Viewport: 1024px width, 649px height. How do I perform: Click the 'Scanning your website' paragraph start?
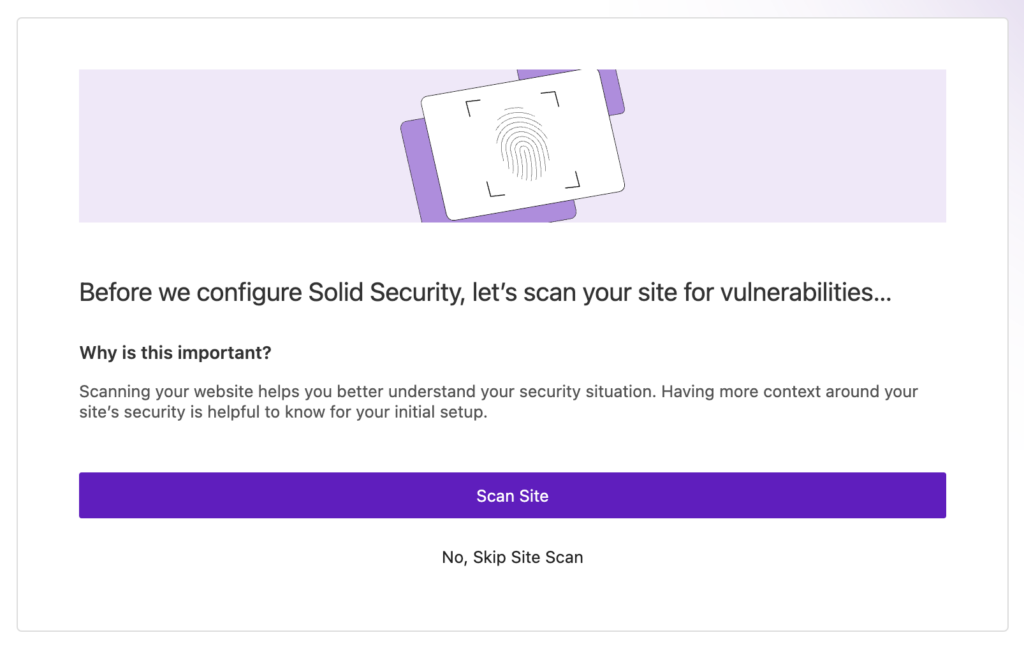click(150, 391)
